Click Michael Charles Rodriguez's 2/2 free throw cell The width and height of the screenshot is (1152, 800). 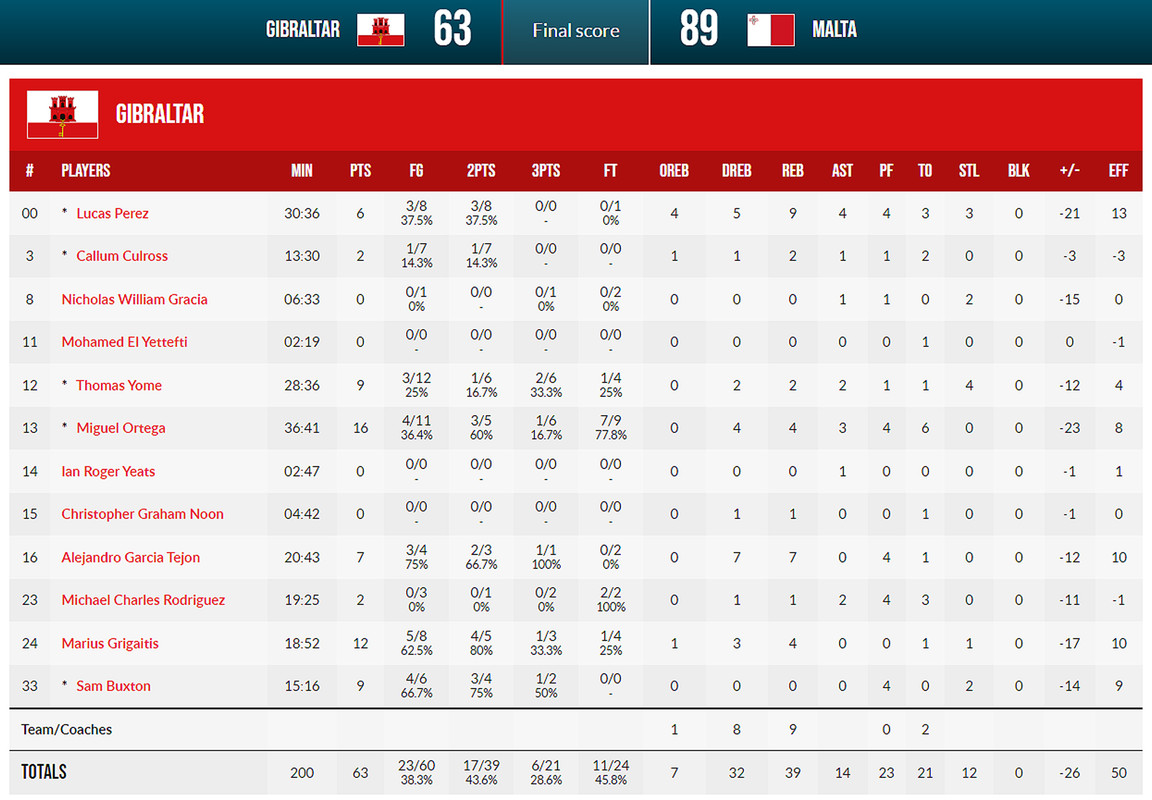coord(611,599)
